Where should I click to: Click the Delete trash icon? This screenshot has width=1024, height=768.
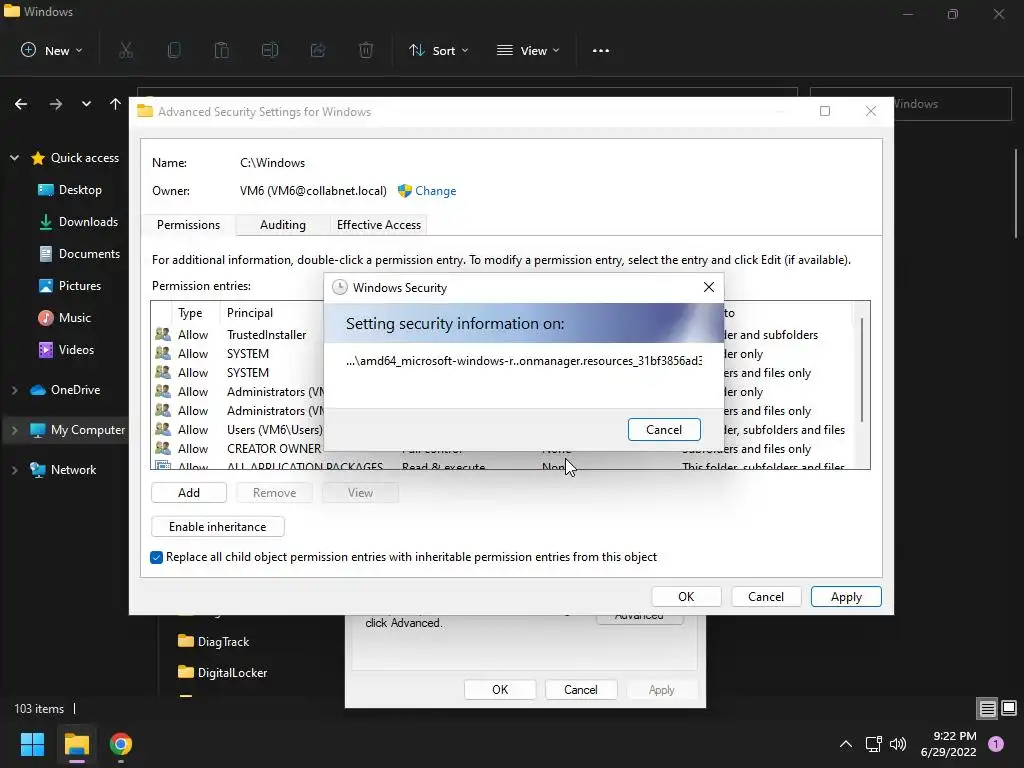pyautogui.click(x=366, y=50)
